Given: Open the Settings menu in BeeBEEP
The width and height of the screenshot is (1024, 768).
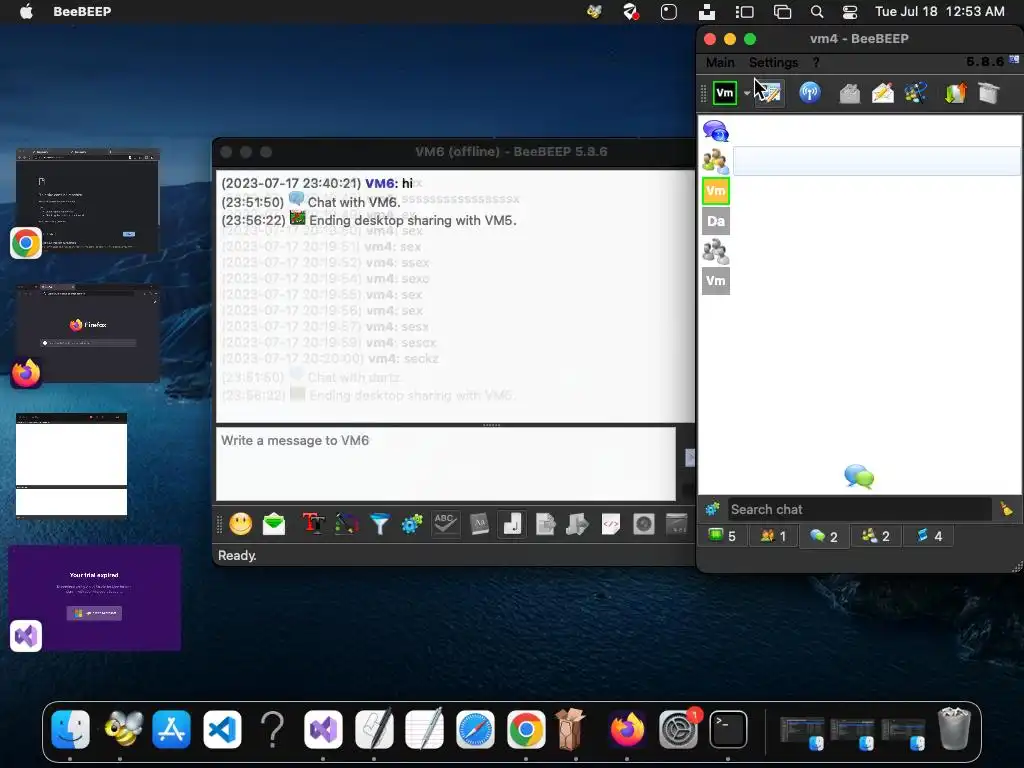Looking at the screenshot, I should pyautogui.click(x=773, y=63).
